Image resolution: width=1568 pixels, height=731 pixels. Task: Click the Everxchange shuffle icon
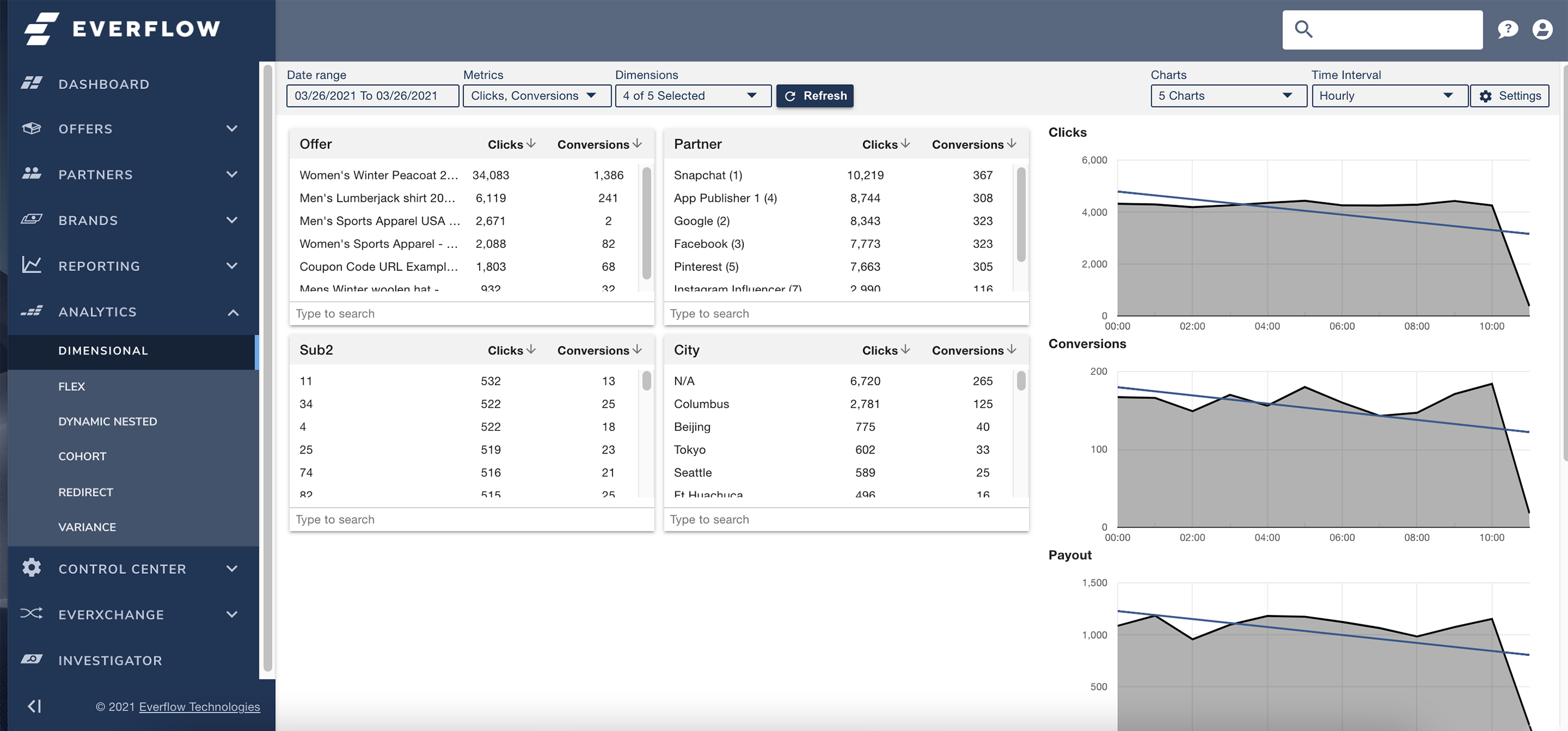pyautogui.click(x=32, y=613)
